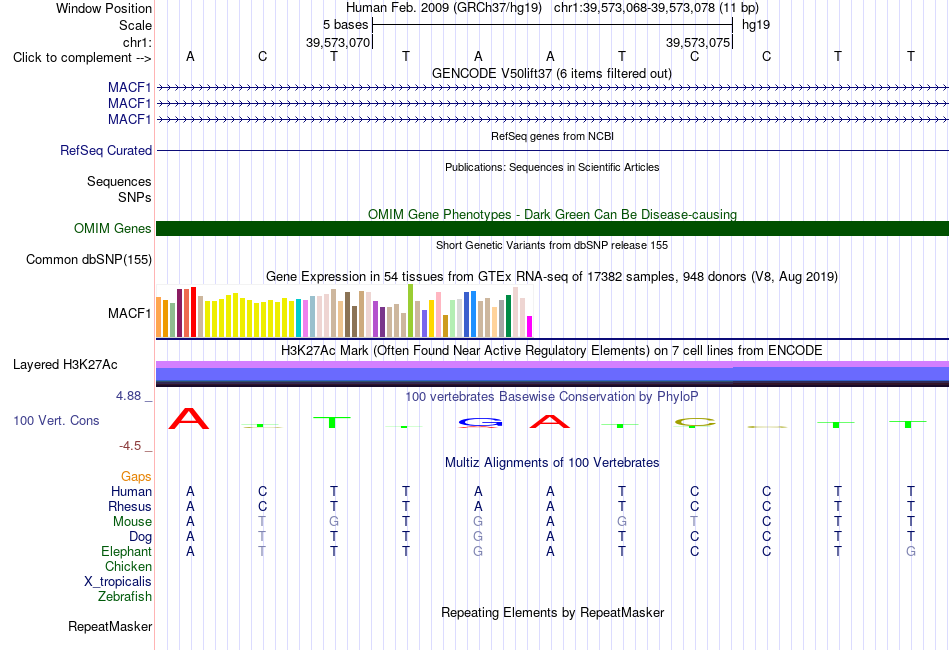Screen dimensions: 950x650
Task: Click the Dog species label
Action: coord(140,537)
